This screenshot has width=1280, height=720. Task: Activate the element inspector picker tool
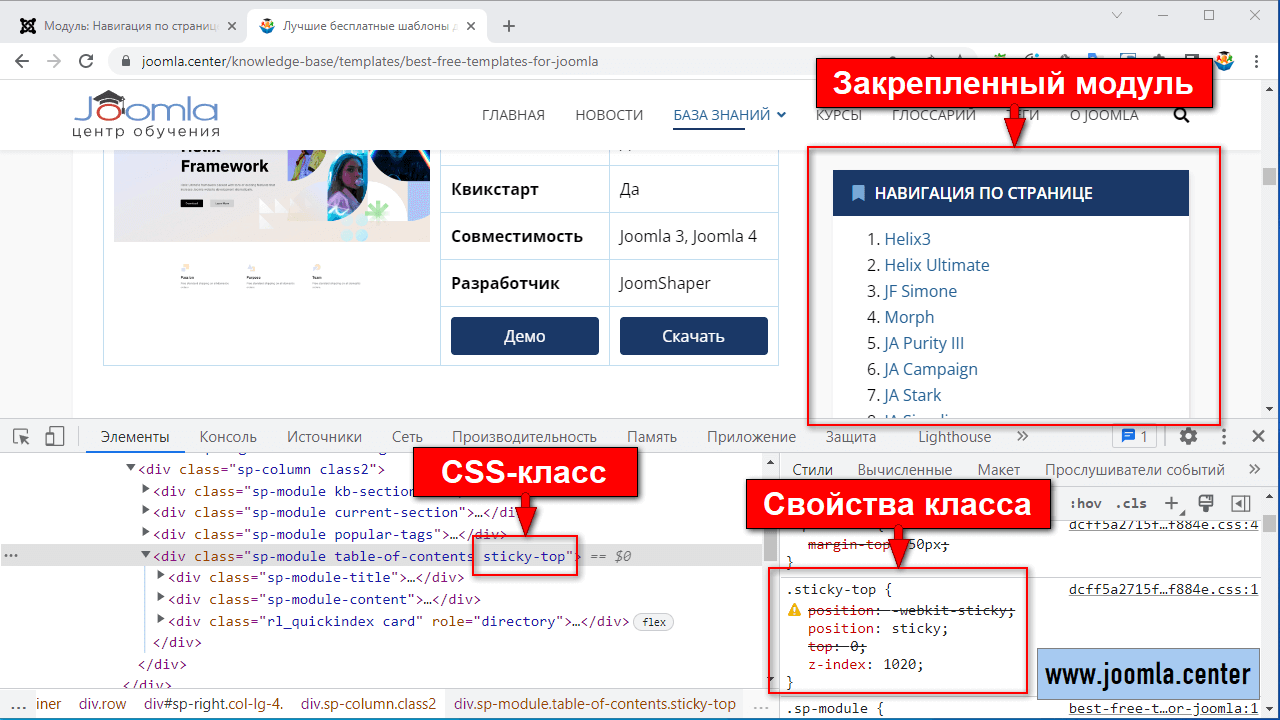point(21,436)
